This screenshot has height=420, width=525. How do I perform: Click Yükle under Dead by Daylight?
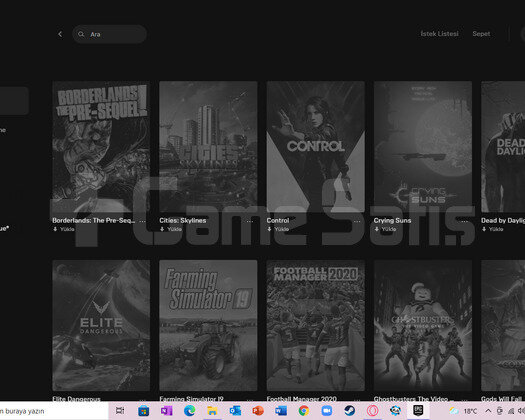[493, 229]
